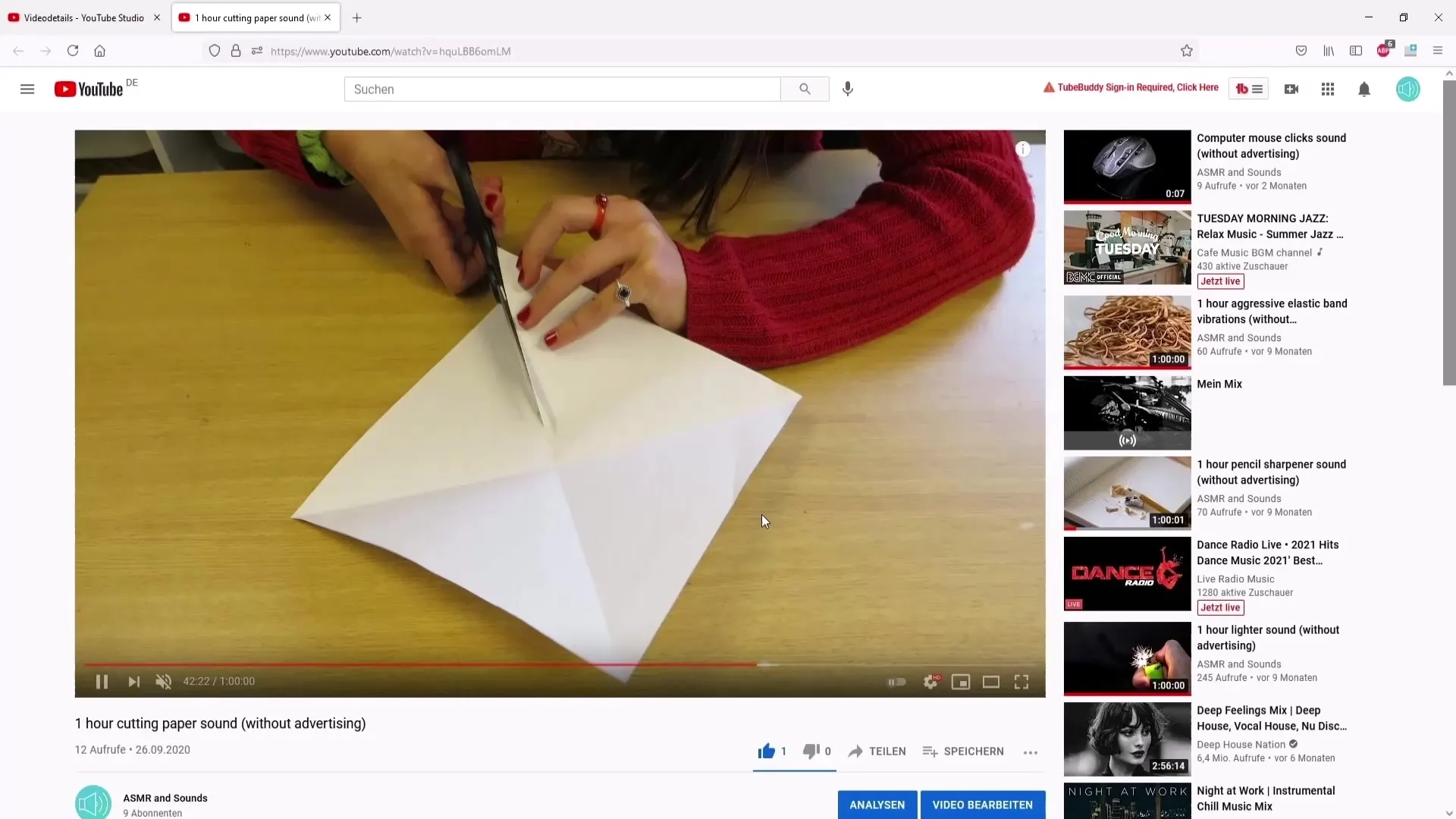Image resolution: width=1456 pixels, height=819 pixels.
Task: Open the more options menu
Action: point(1030,751)
